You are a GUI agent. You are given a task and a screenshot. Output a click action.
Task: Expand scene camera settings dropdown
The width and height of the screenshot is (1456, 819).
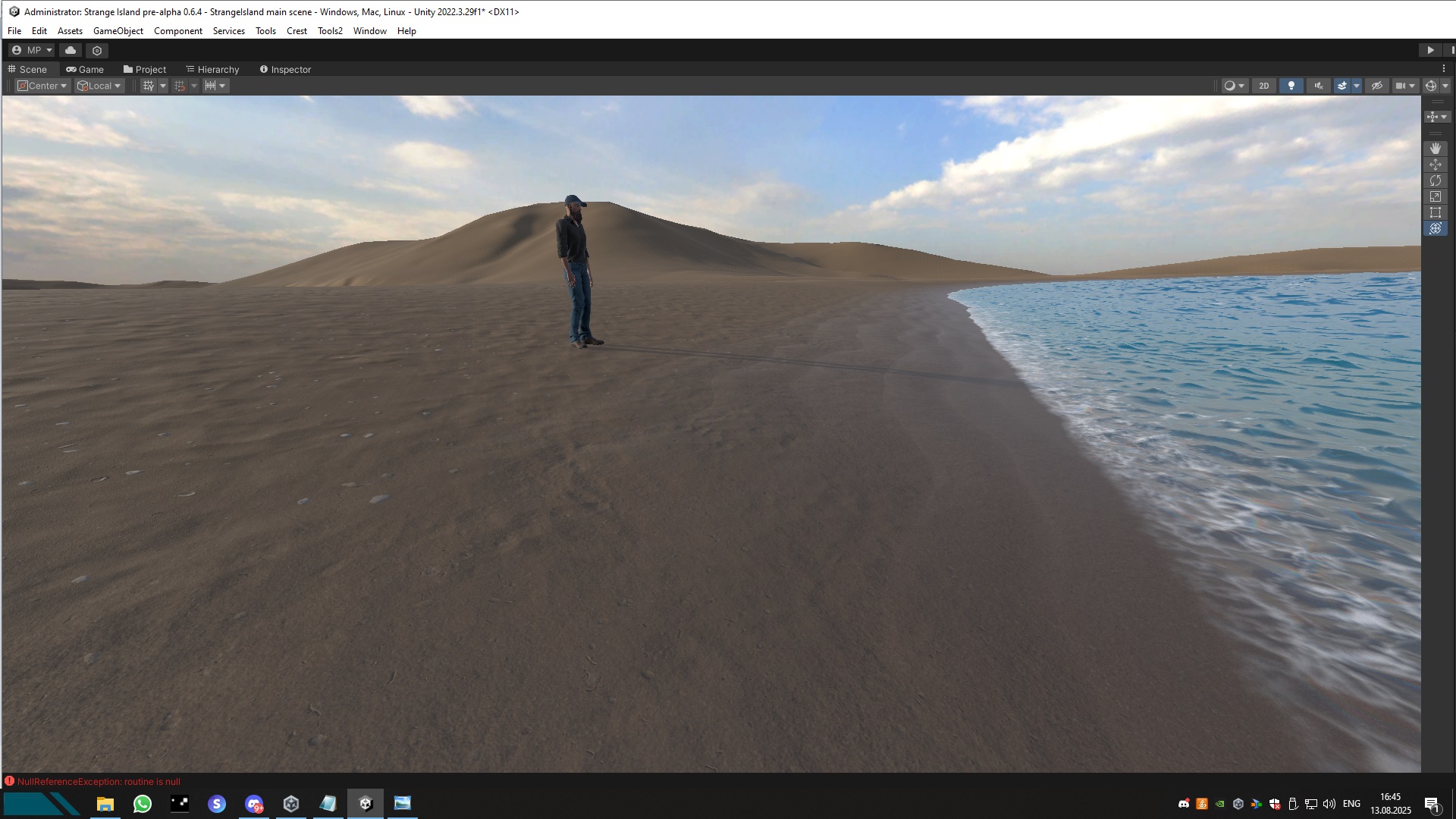pos(1412,86)
